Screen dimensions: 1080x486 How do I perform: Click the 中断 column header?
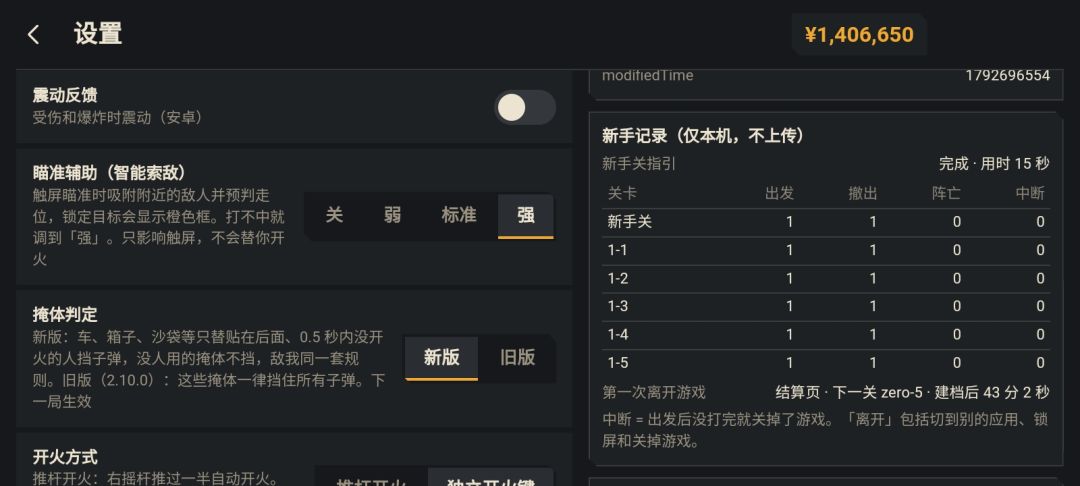tap(1030, 193)
